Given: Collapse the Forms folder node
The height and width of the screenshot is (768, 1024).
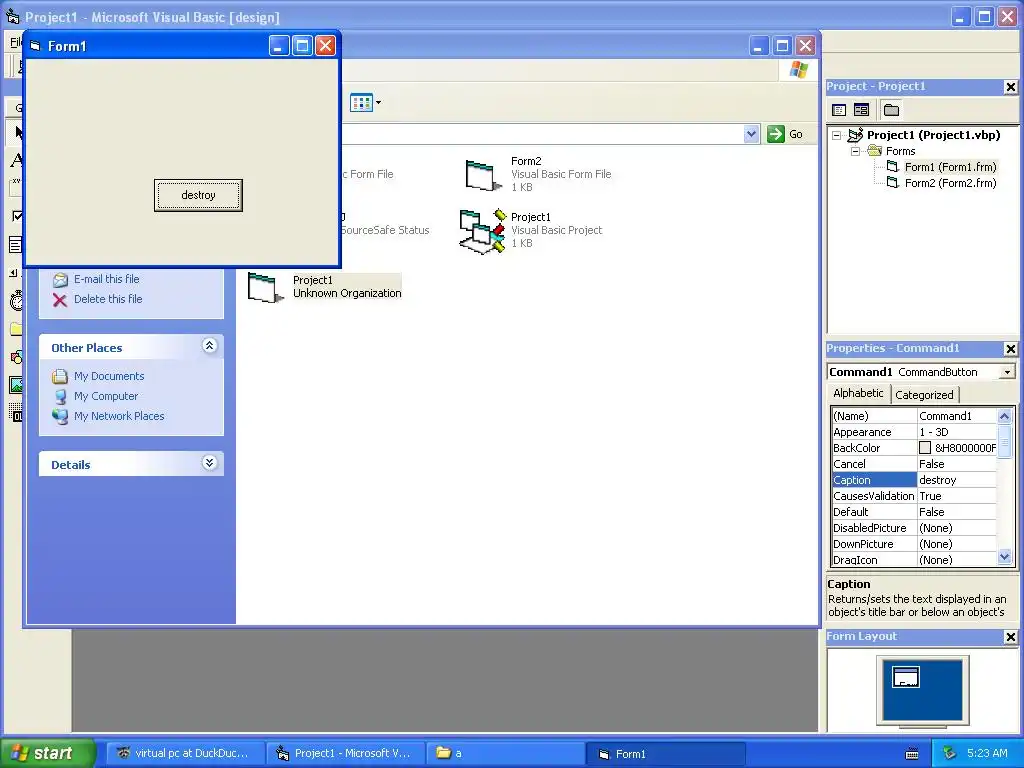Looking at the screenshot, I should pos(855,152).
